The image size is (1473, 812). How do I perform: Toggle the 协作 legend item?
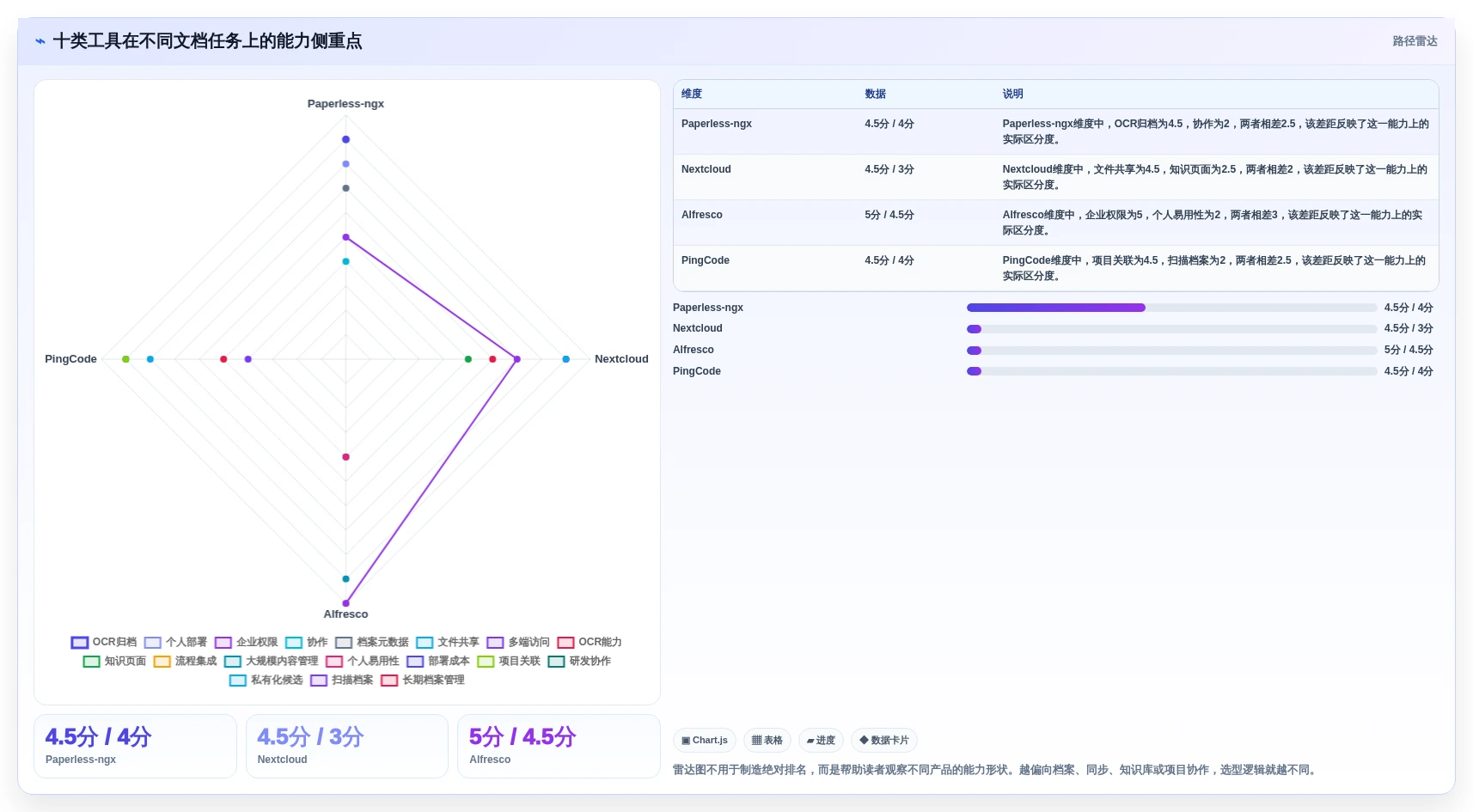pos(307,642)
